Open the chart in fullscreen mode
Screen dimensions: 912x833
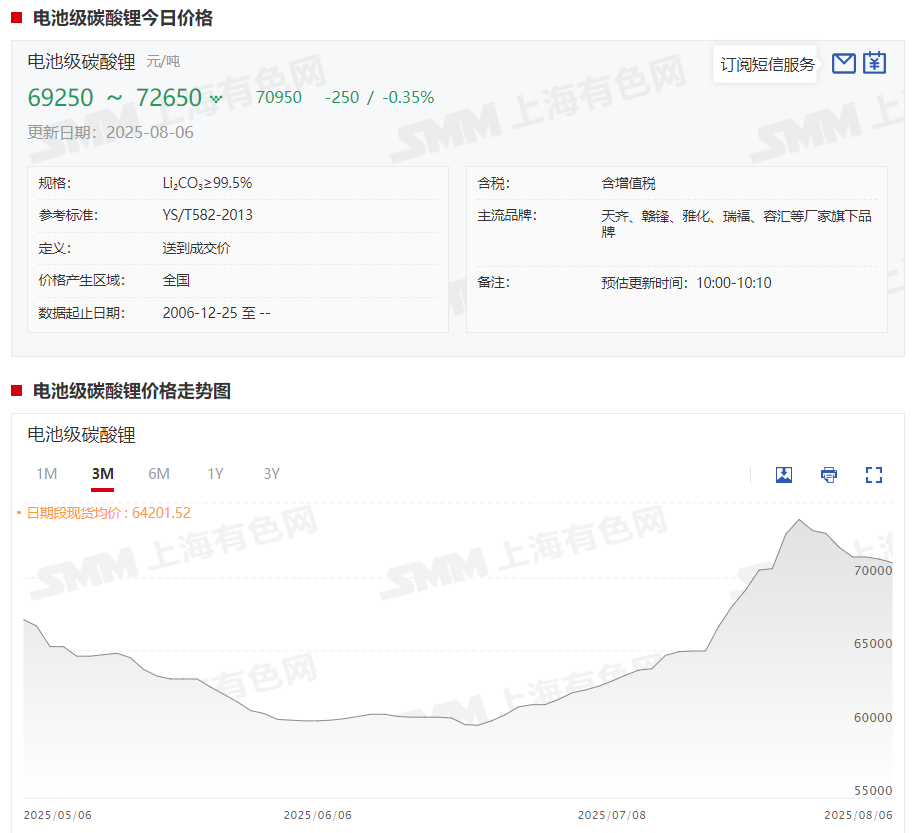coord(874,475)
